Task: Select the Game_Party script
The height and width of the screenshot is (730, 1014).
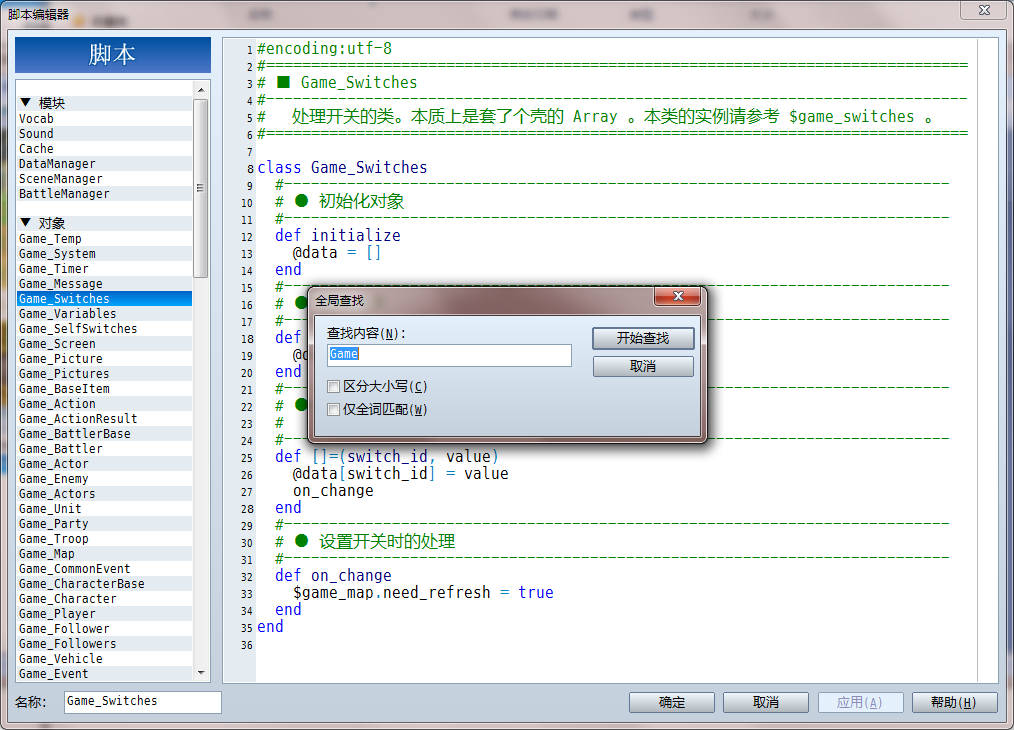Action: [x=105, y=524]
